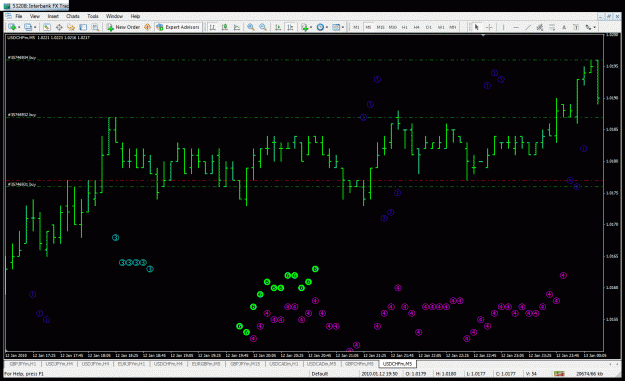Toggle the Market Watch window icon
The width and height of the screenshot is (625, 381).
coord(47,27)
